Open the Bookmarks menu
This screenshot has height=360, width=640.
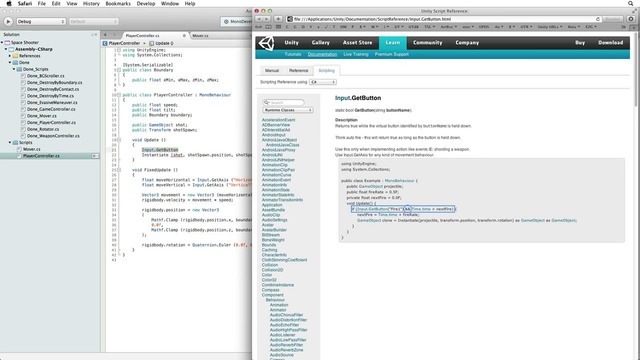tap(118, 4)
